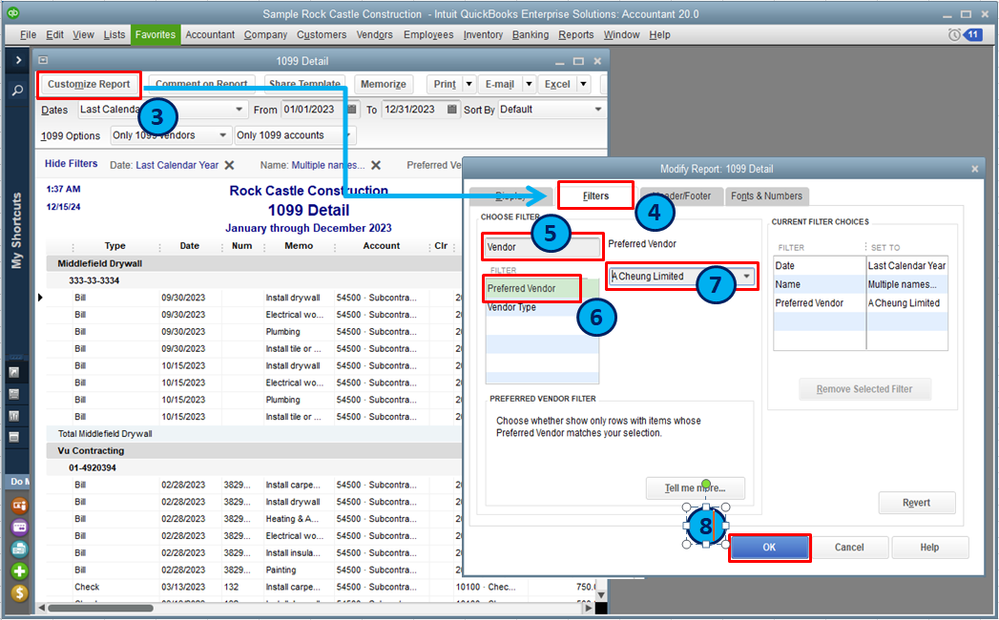Screen dimensions: 999x620
Task: Click the horizontal scroll left arrow
Action: pyautogui.click(x=41, y=608)
